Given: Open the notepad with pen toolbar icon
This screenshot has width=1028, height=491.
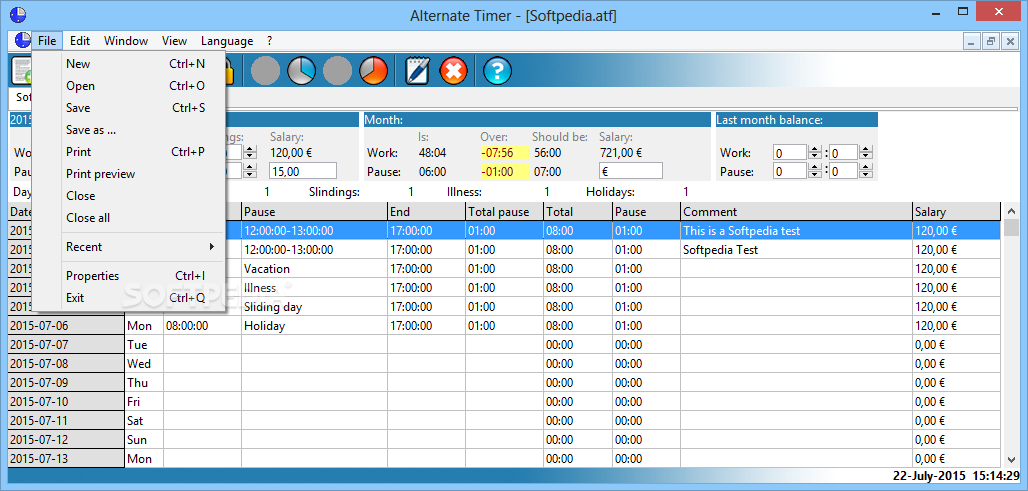Looking at the screenshot, I should [x=417, y=70].
